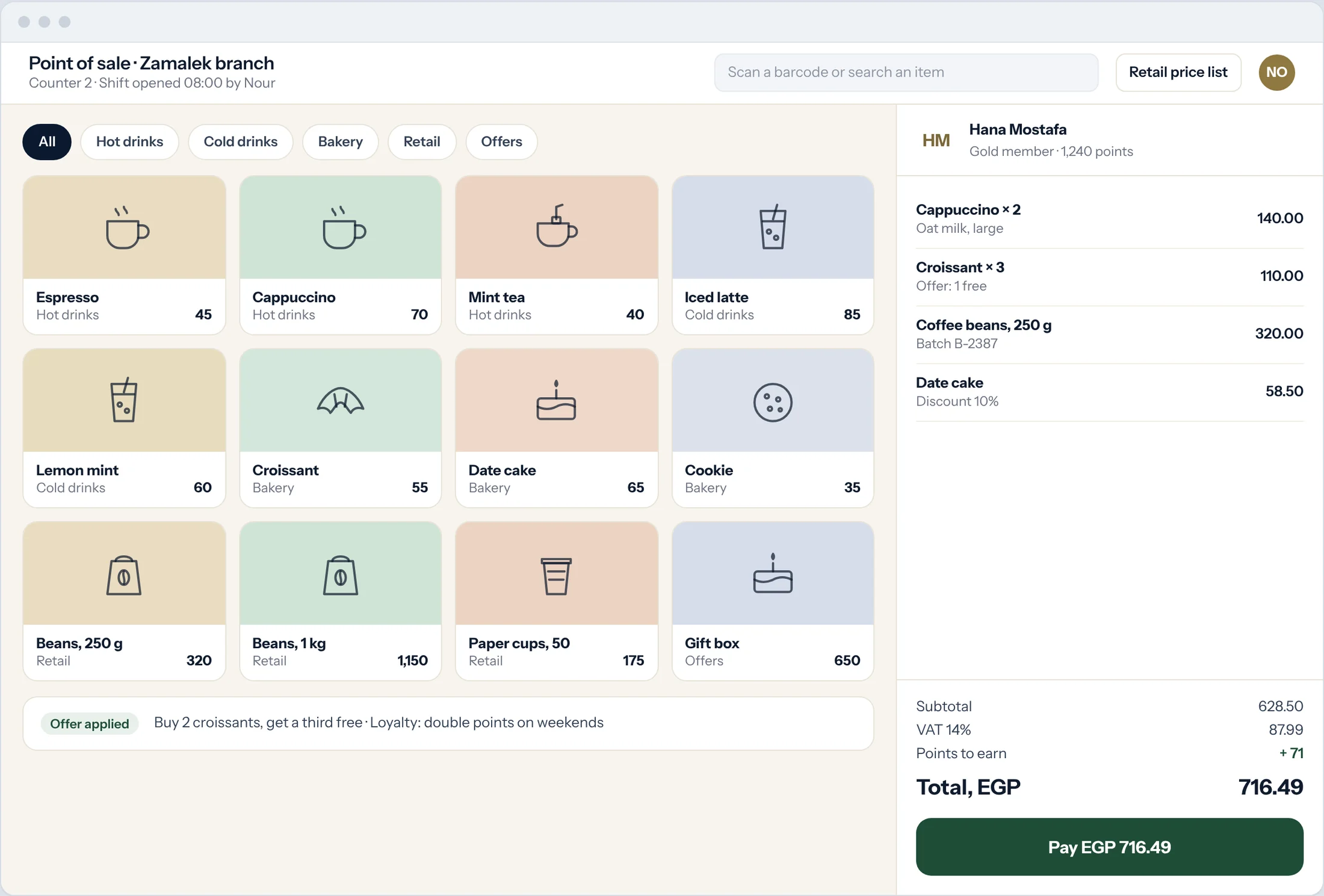
Task: Tap the Gift box icon
Action: (x=773, y=573)
